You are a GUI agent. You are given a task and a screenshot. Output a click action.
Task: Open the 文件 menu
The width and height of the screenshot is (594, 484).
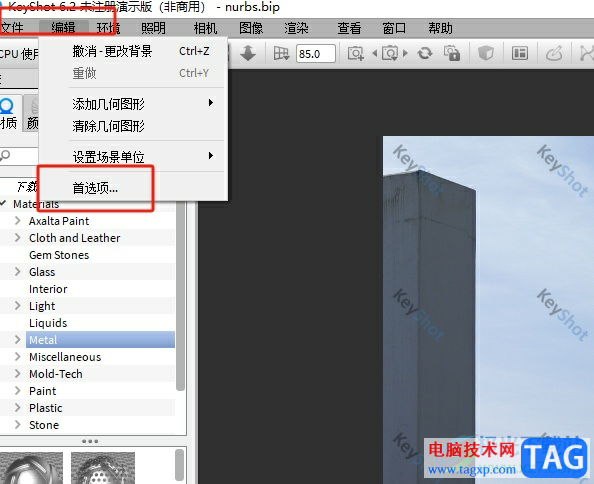[x=12, y=28]
